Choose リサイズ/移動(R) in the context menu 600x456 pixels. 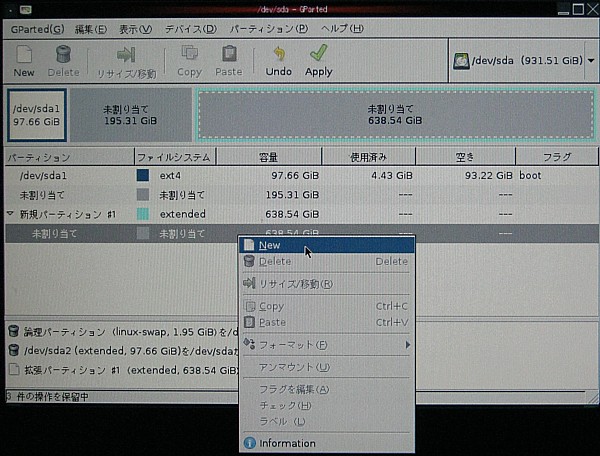[327, 284]
